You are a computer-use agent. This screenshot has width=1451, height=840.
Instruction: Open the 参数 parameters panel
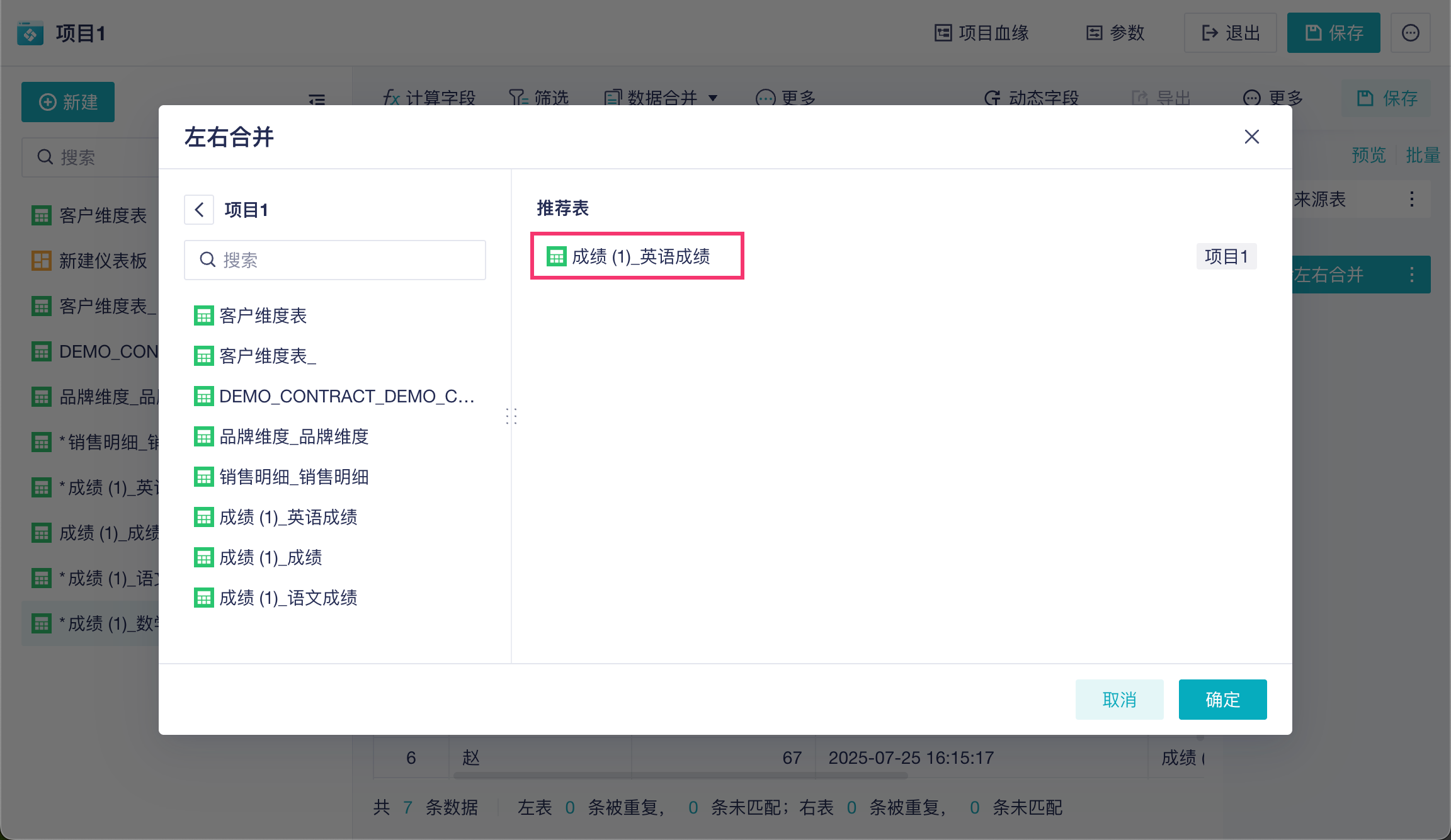tap(1115, 33)
